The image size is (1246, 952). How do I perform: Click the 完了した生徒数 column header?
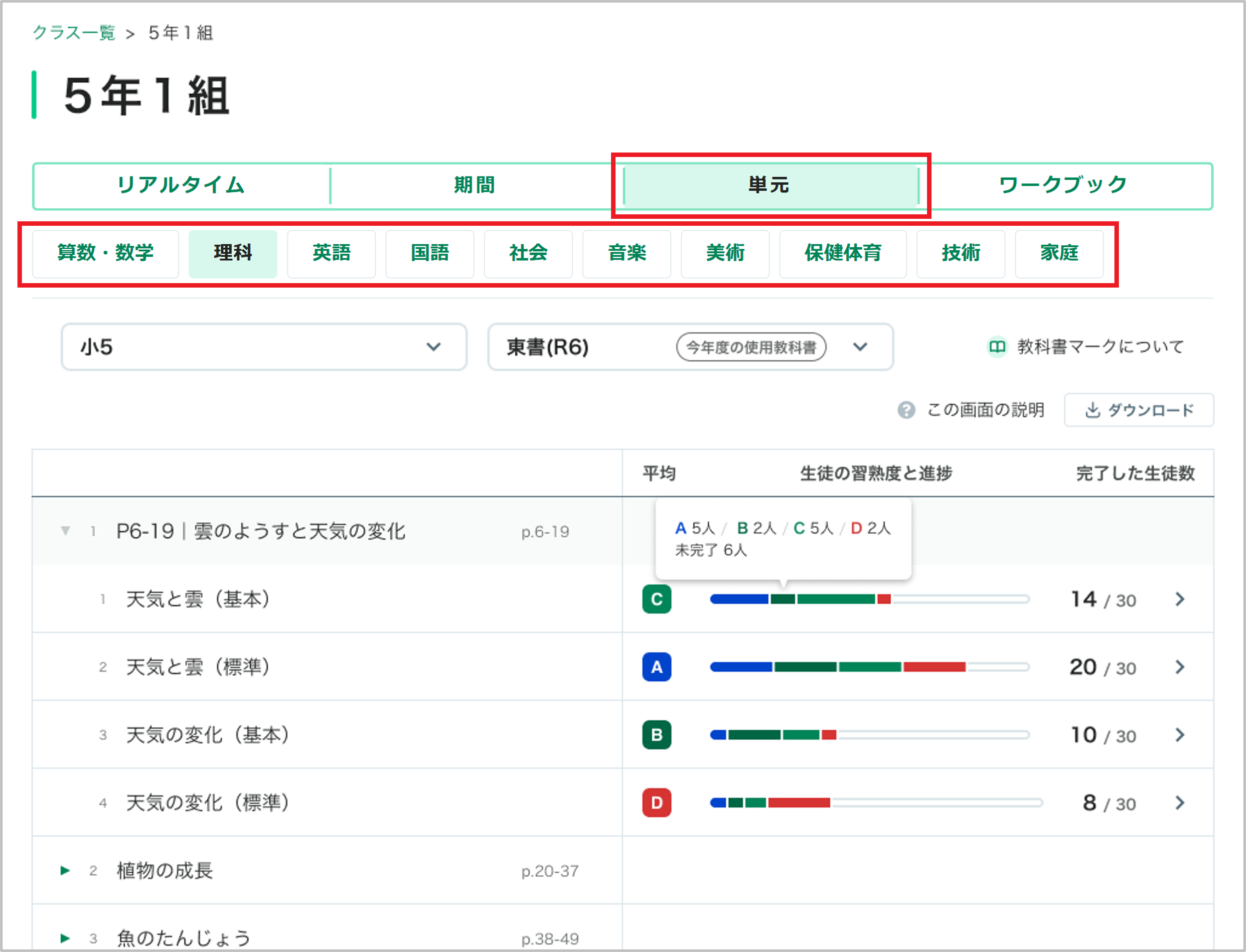click(x=1135, y=473)
